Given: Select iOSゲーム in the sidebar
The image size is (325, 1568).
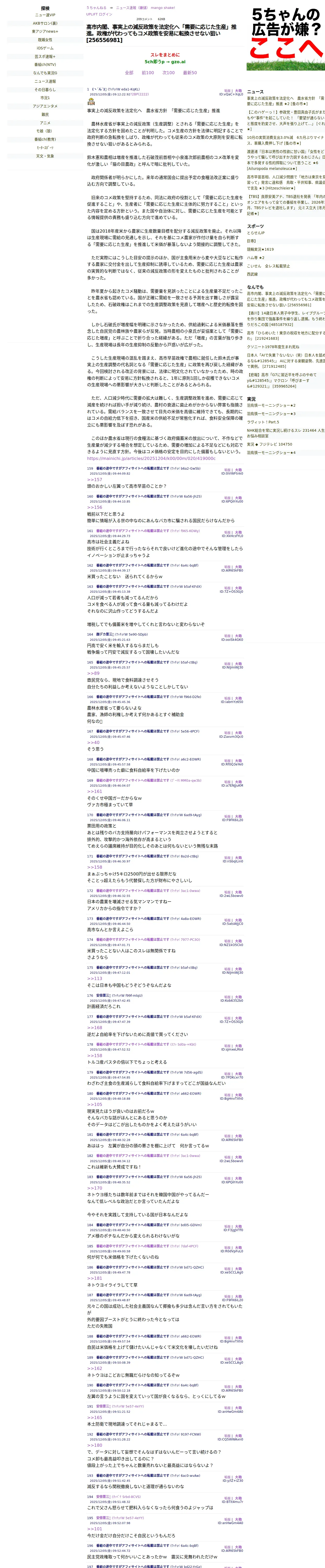Looking at the screenshot, I should click(x=45, y=48).
